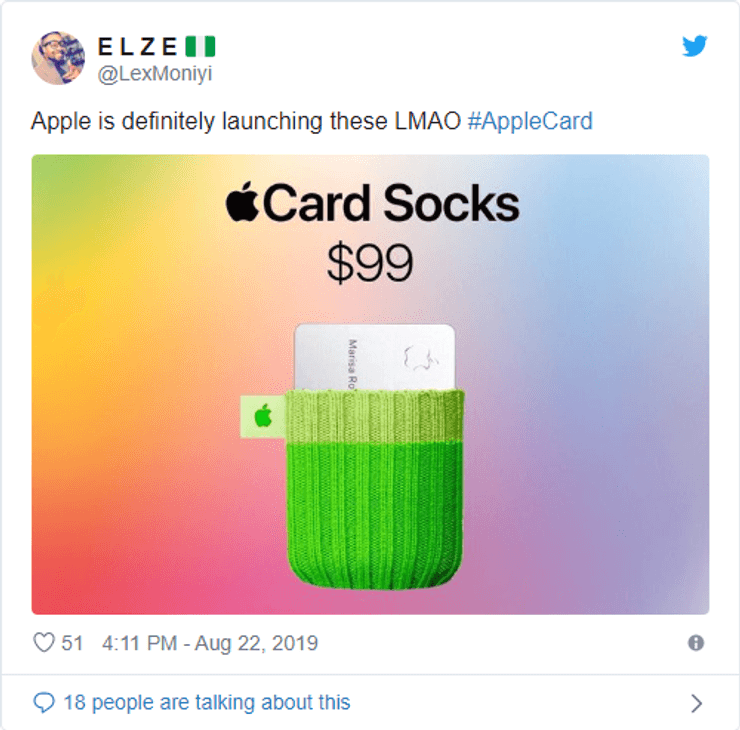The image size is (740, 730).
Task: Open the #AppleCard hashtag link
Action: tap(530, 121)
